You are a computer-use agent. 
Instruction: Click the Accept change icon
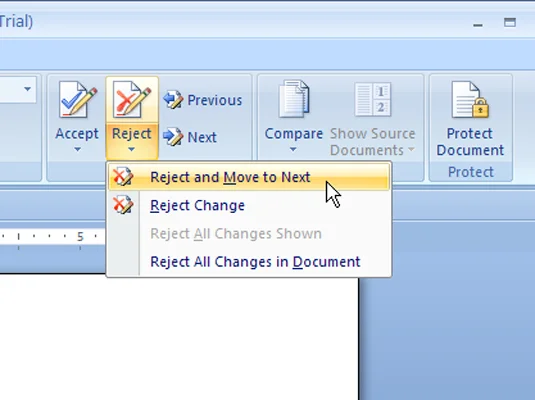[x=78, y=99]
